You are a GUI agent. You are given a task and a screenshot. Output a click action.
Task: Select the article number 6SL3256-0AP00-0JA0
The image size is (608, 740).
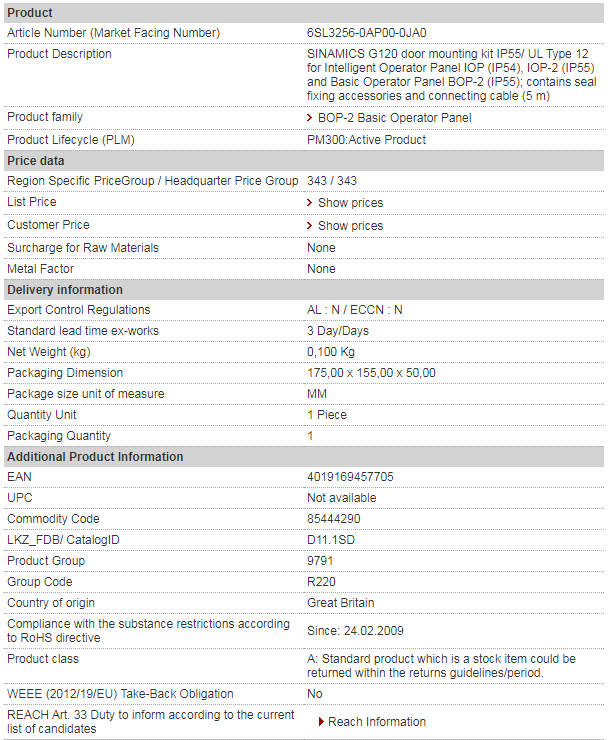pyautogui.click(x=366, y=33)
